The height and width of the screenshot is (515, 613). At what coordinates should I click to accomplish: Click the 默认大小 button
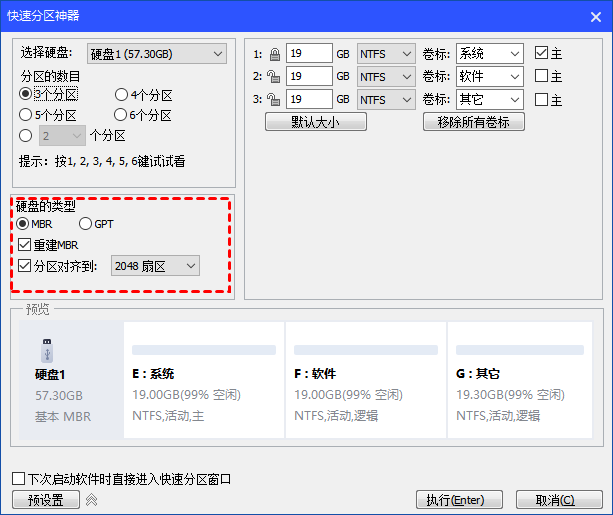click(315, 122)
